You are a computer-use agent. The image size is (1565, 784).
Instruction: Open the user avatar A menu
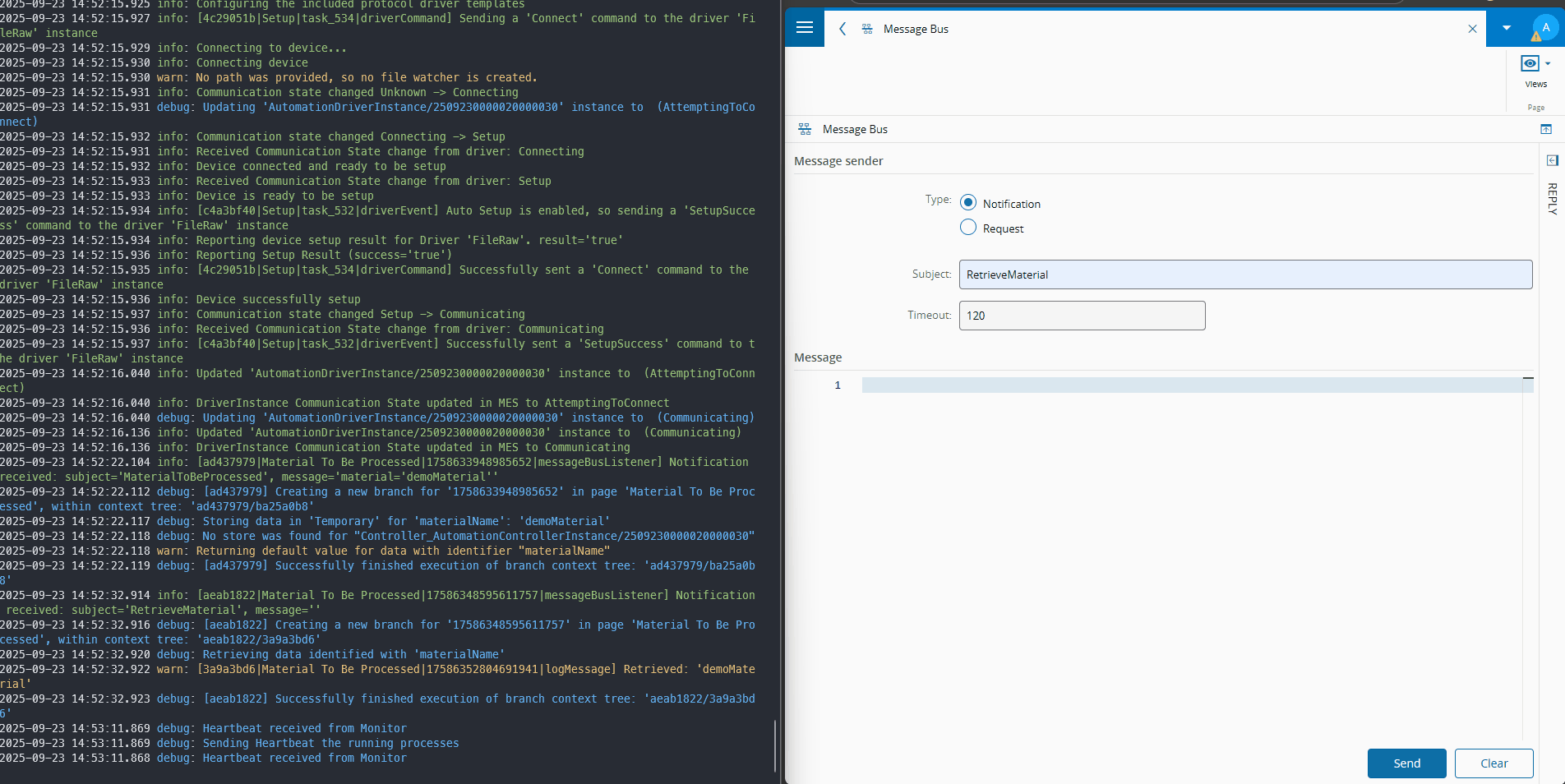pyautogui.click(x=1545, y=28)
